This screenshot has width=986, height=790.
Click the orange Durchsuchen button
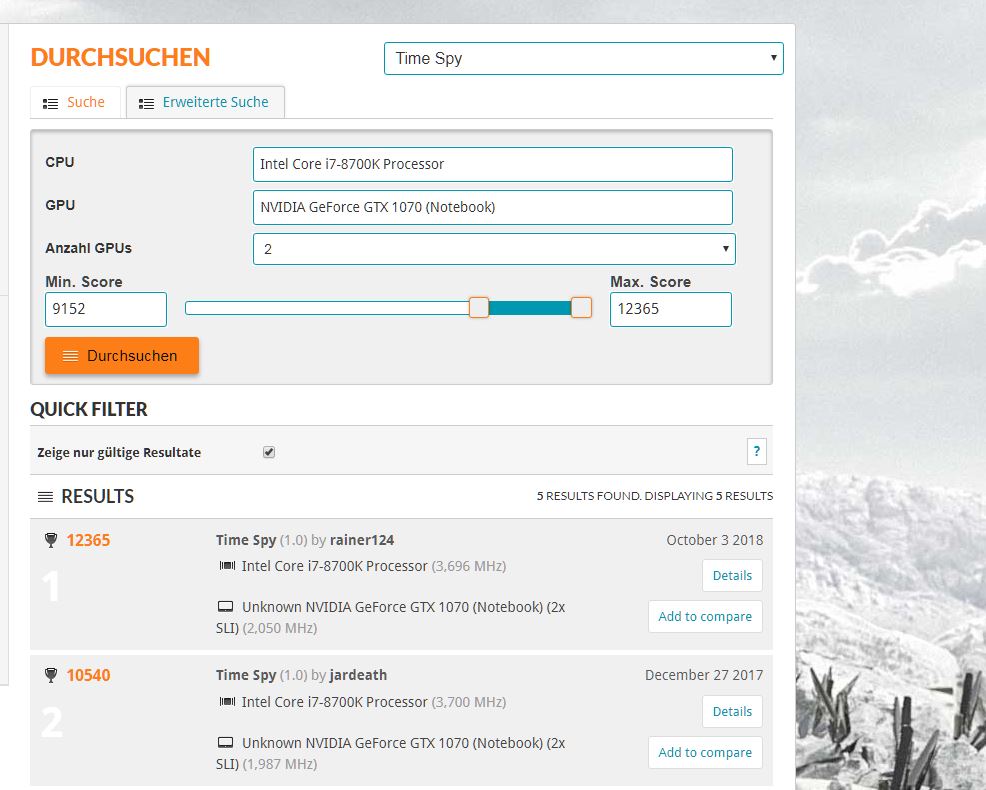[x=122, y=356]
